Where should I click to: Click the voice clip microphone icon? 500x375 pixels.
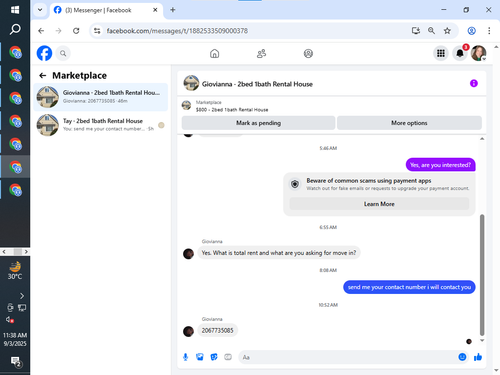click(x=186, y=357)
